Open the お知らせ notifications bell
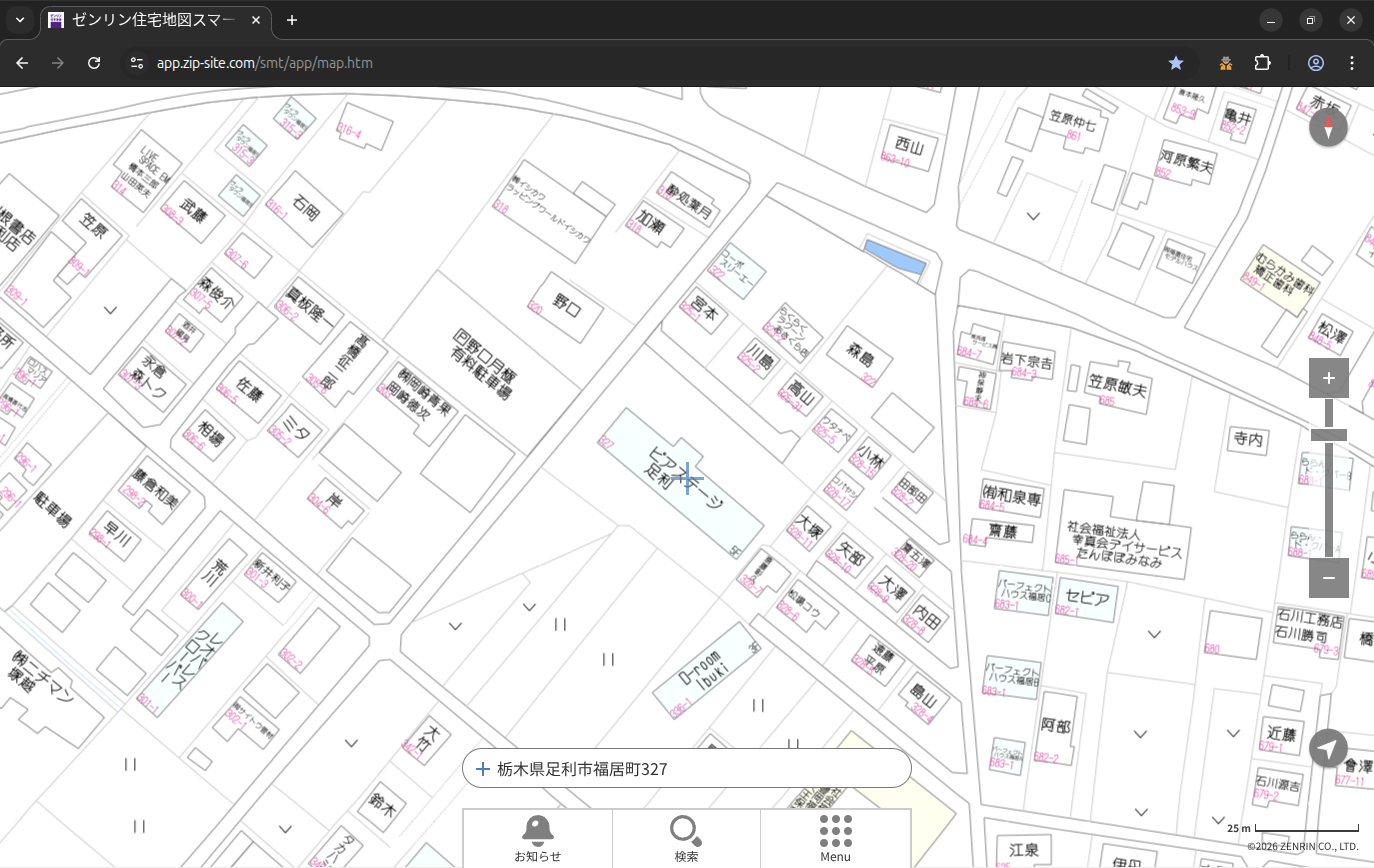 click(537, 838)
